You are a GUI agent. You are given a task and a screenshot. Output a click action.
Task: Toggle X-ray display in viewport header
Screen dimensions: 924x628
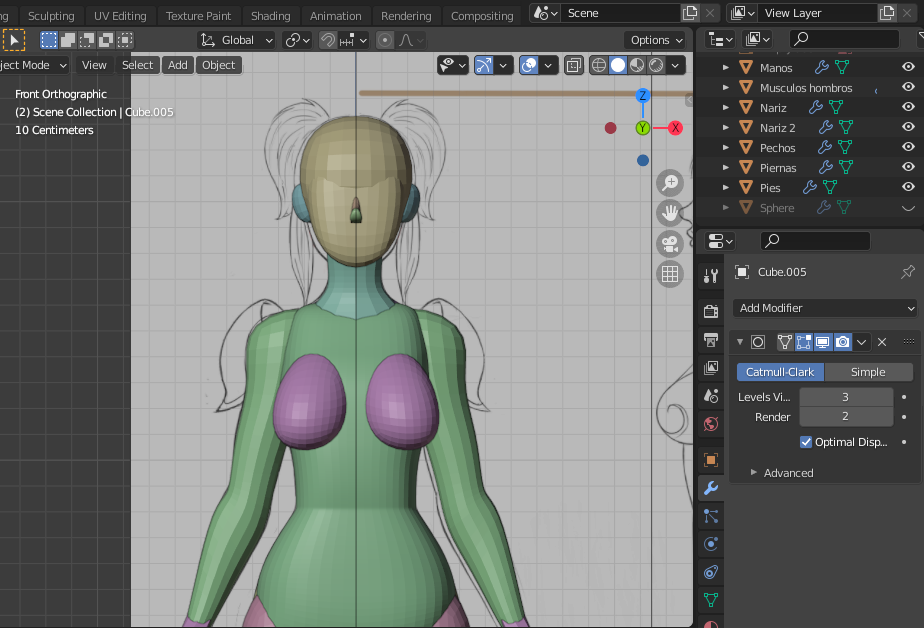(575, 65)
